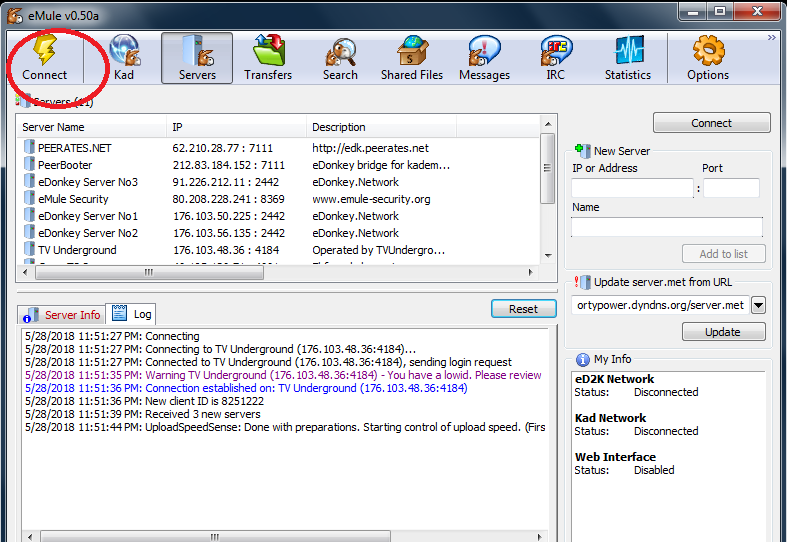
Task: Sort by Description column header
Action: 381,127
